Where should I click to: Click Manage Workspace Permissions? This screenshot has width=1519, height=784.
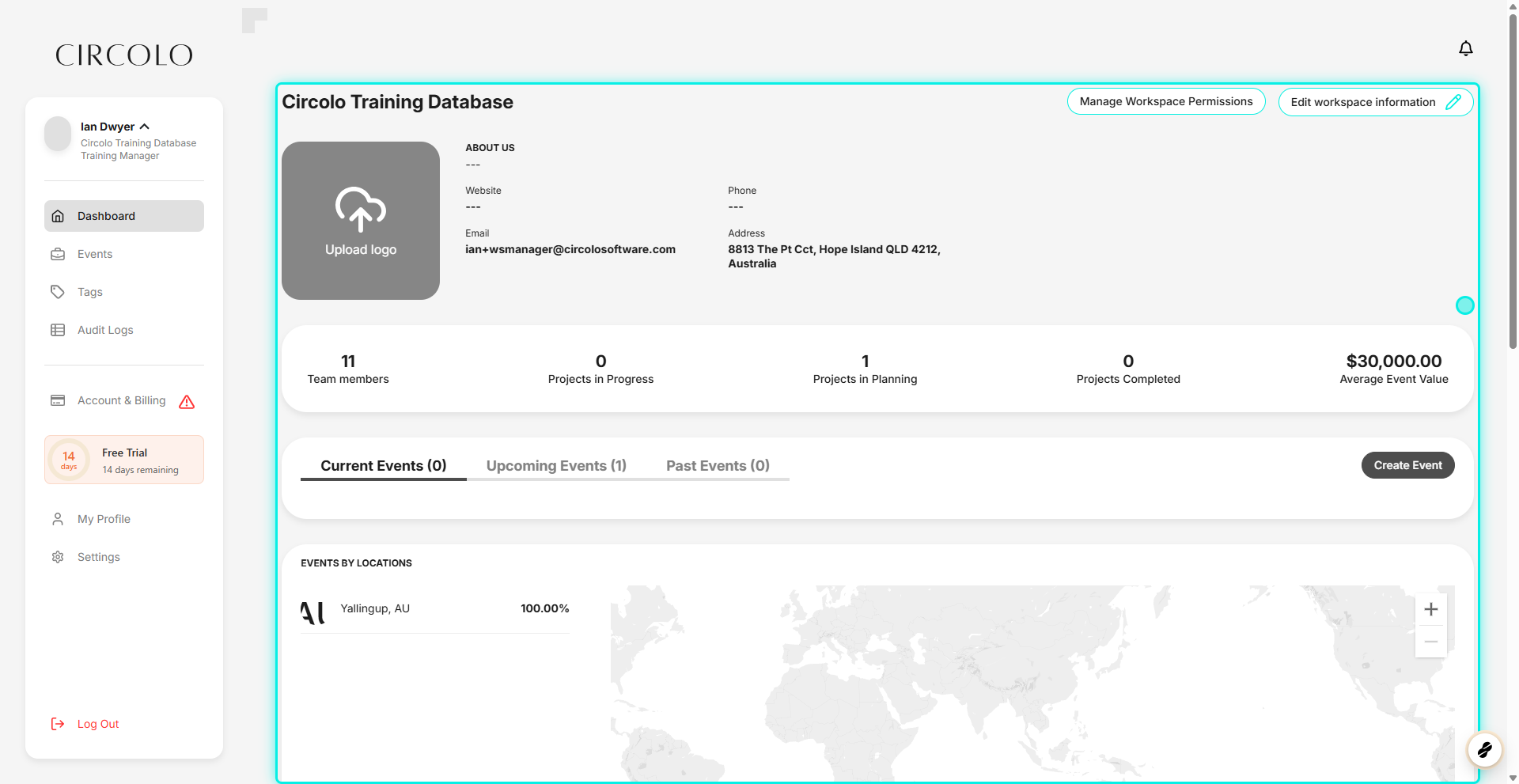click(1166, 101)
